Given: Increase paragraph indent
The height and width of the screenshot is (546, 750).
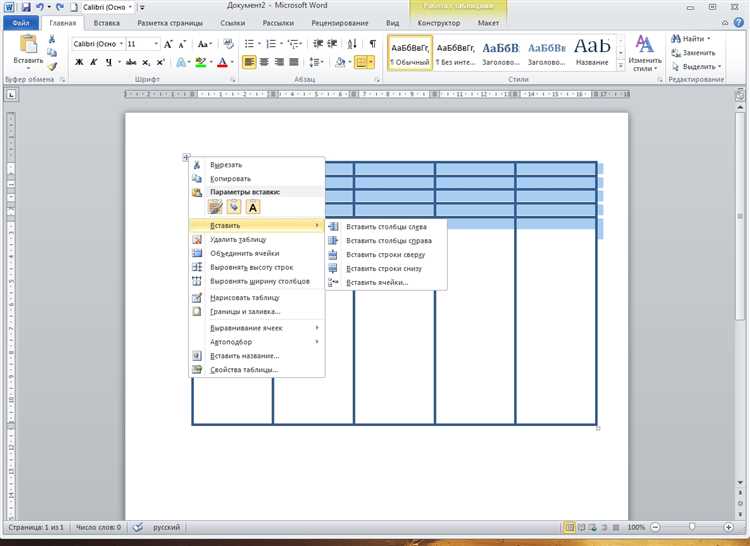Looking at the screenshot, I should pos(332,44).
